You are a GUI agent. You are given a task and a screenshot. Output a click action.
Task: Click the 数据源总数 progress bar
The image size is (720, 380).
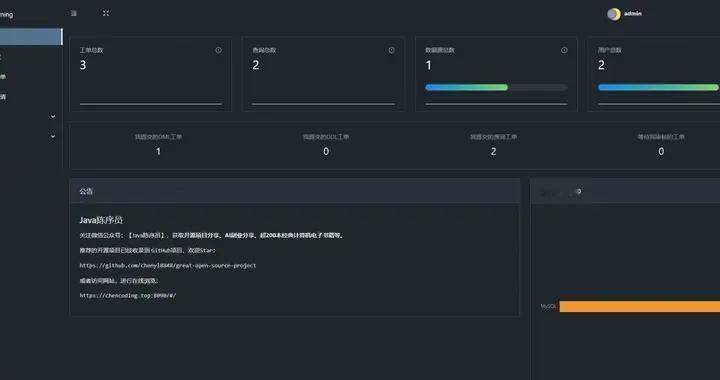coord(496,87)
